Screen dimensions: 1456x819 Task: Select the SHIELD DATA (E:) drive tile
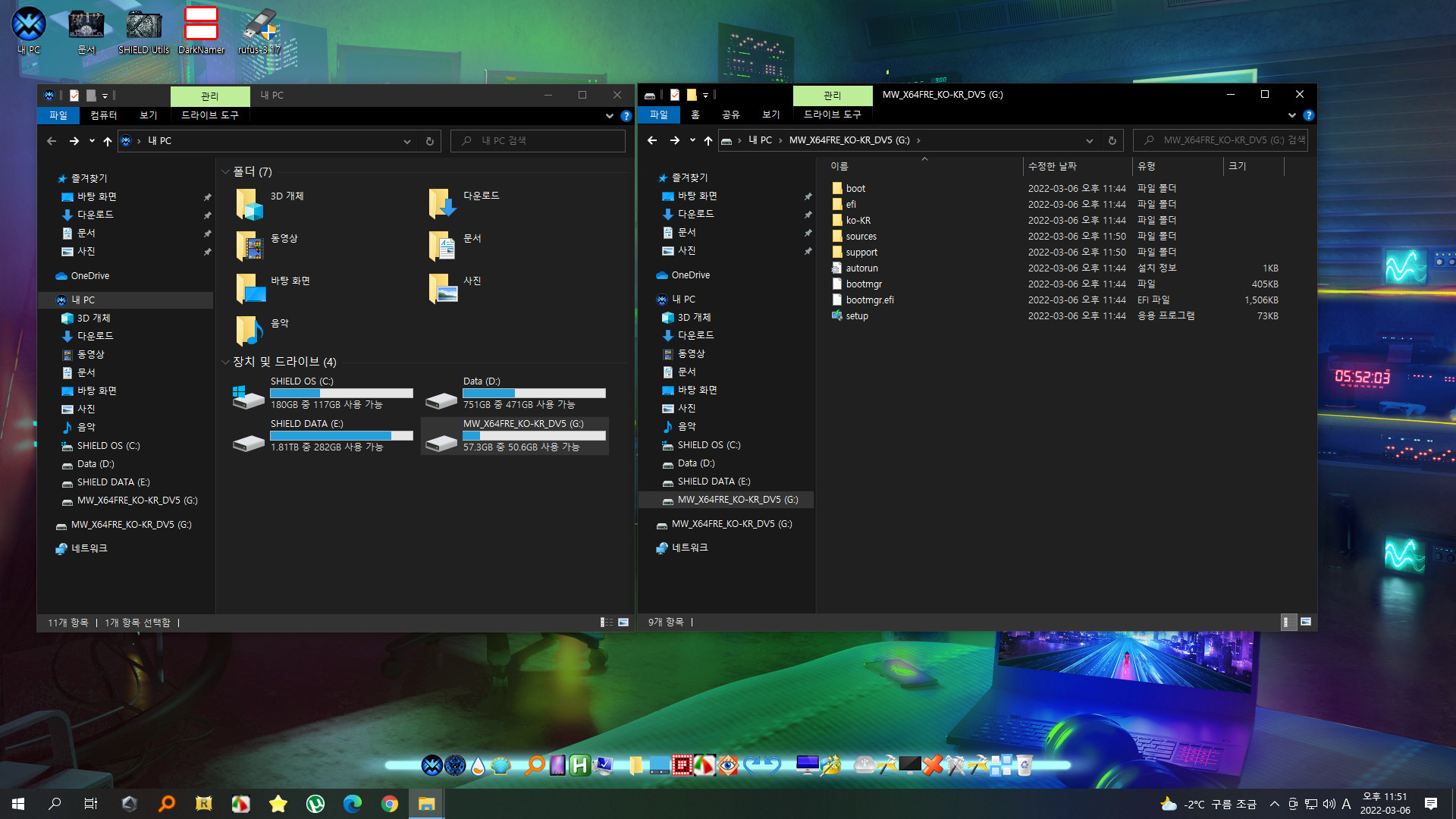pyautogui.click(x=323, y=435)
